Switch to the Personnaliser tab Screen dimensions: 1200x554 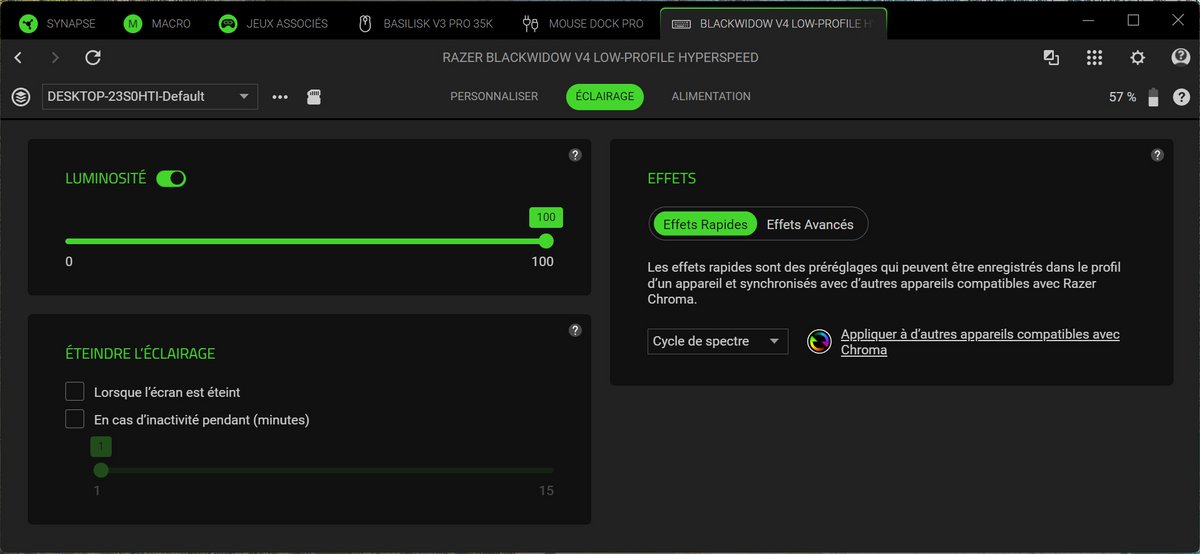point(494,97)
